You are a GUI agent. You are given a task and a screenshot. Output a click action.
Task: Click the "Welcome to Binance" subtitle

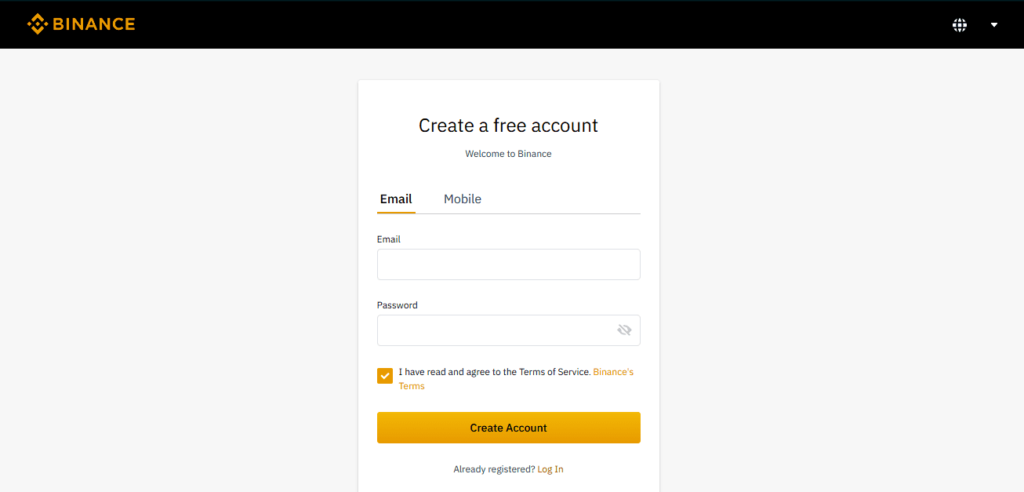coord(508,154)
